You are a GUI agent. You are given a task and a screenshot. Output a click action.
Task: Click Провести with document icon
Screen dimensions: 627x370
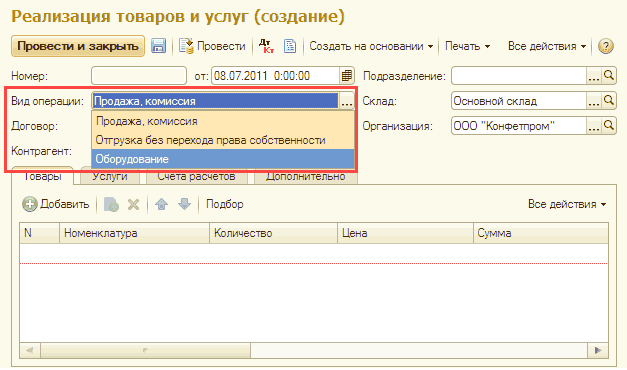(212, 46)
